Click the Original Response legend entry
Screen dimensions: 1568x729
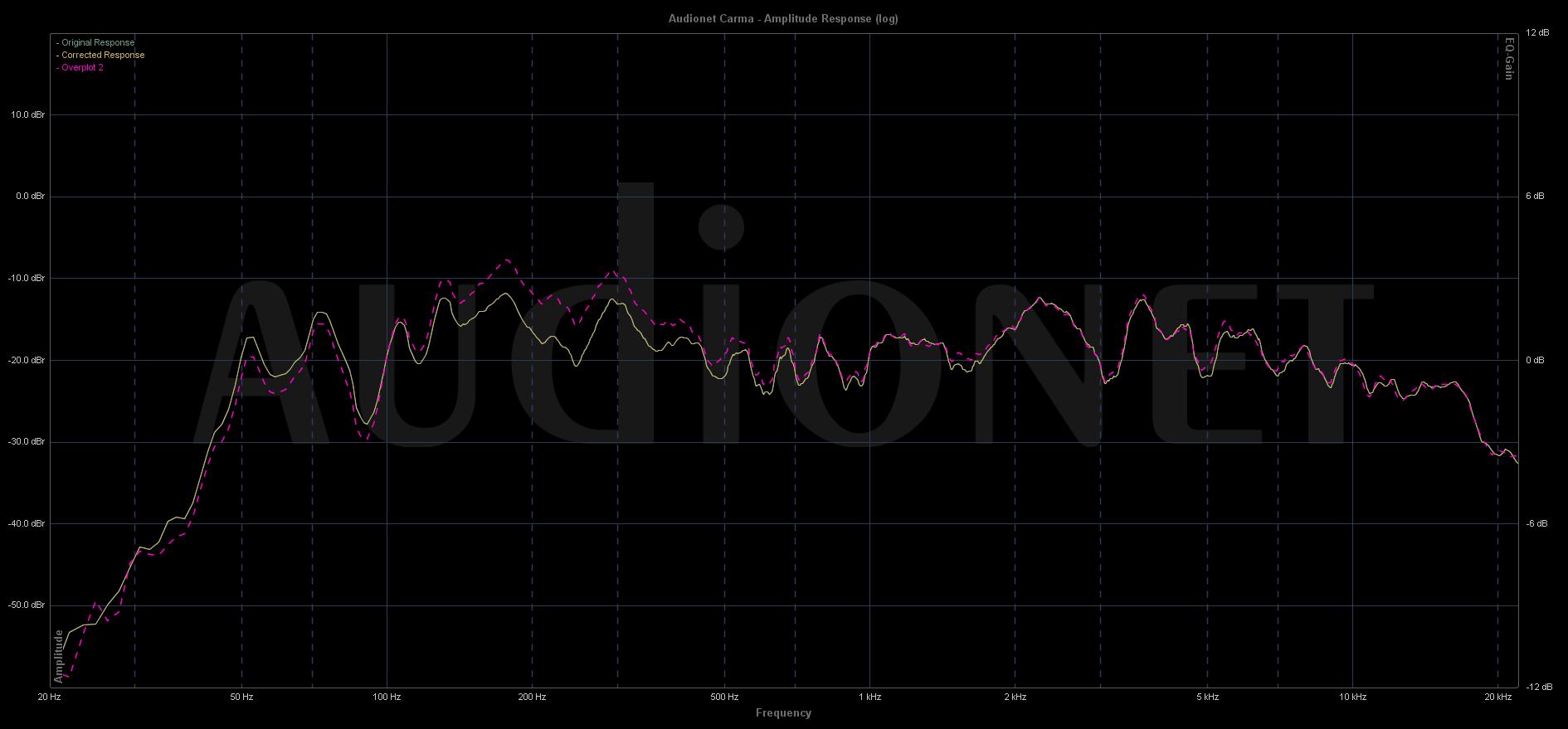(x=96, y=42)
